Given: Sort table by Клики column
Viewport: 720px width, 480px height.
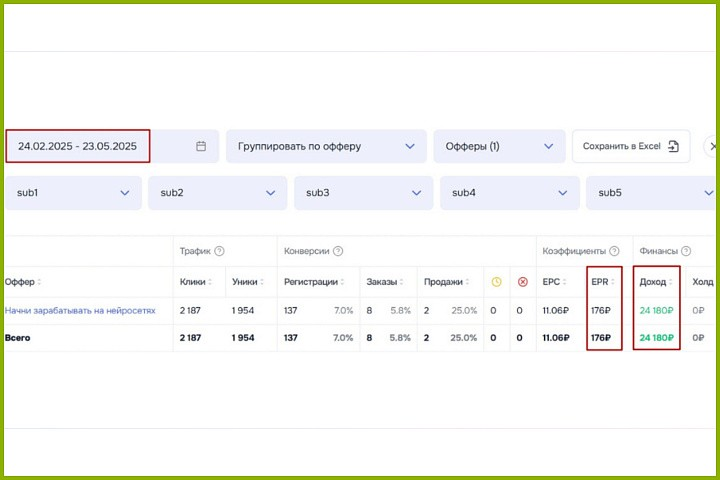Looking at the screenshot, I should tap(195, 282).
